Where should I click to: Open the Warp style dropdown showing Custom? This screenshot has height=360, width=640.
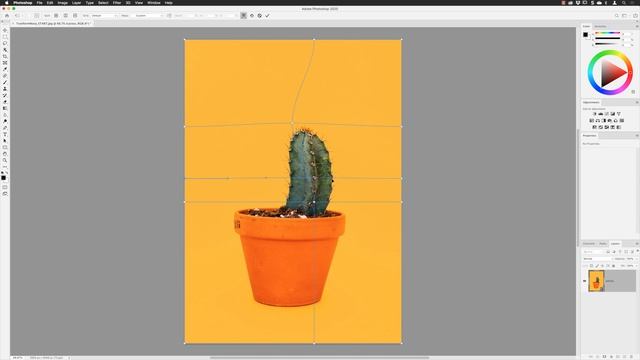click(149, 16)
